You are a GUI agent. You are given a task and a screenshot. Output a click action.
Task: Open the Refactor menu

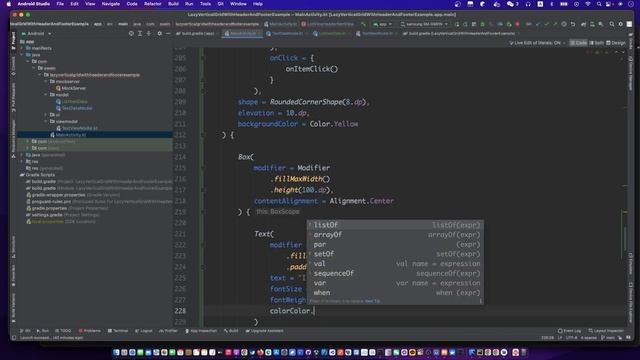coord(153,4)
